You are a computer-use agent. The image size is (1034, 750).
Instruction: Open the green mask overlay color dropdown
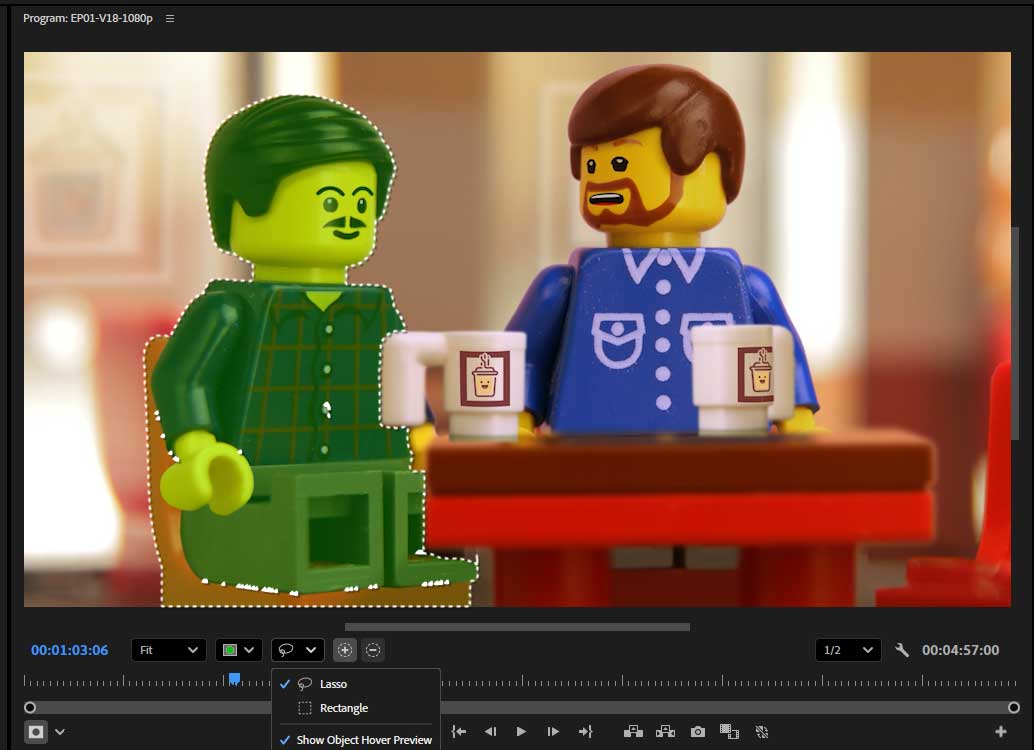[239, 650]
